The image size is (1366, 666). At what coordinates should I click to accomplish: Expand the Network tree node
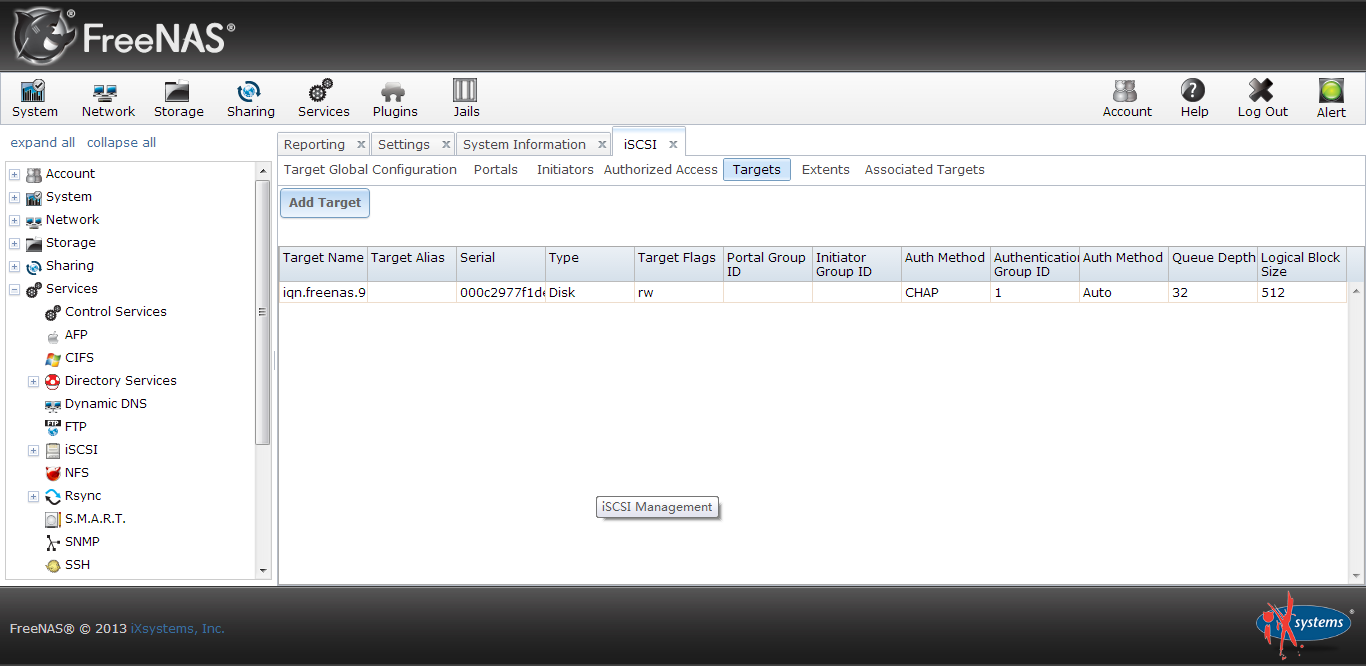(14, 220)
